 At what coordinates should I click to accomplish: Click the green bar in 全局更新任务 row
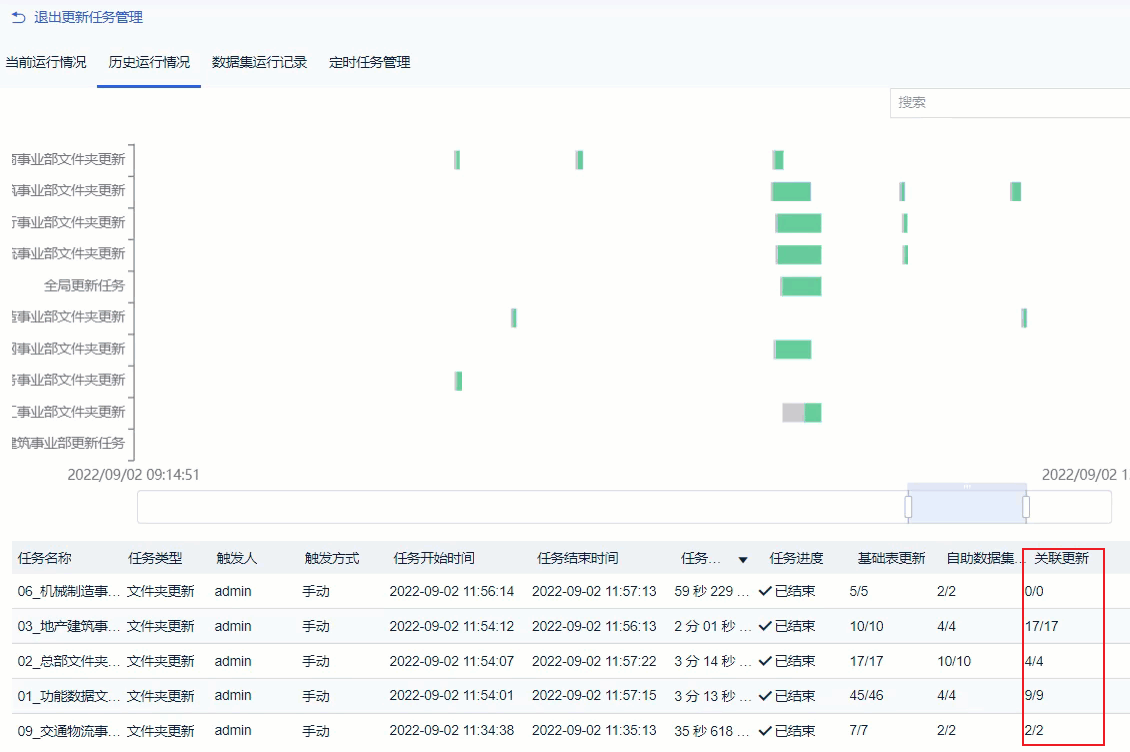coord(801,286)
